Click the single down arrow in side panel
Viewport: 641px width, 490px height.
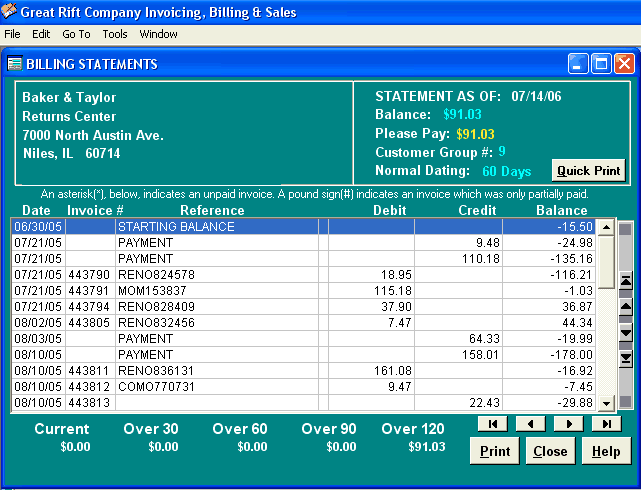[626, 333]
